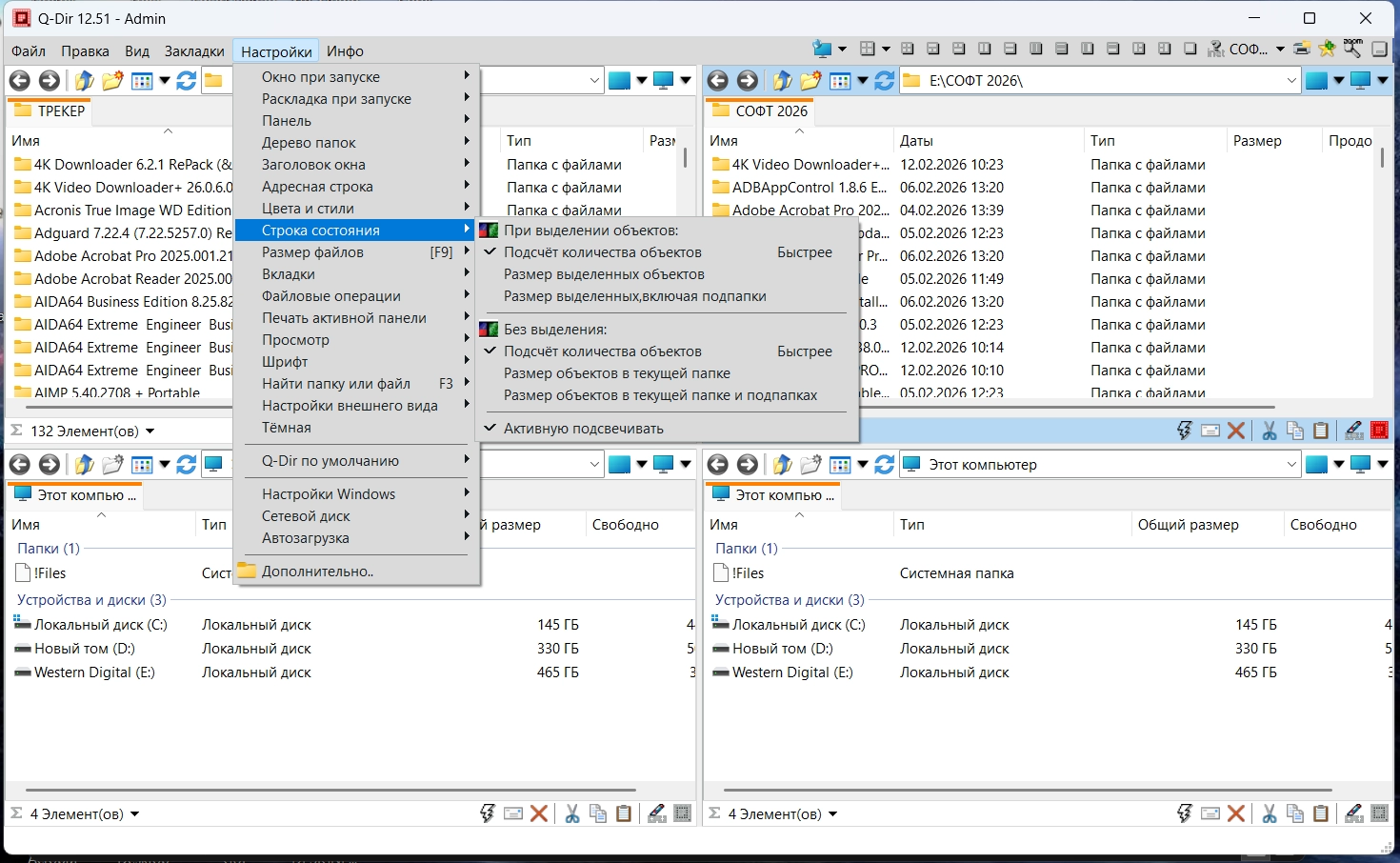
Task: Enable Размер выделенных объектов in the submenu
Action: (x=604, y=274)
